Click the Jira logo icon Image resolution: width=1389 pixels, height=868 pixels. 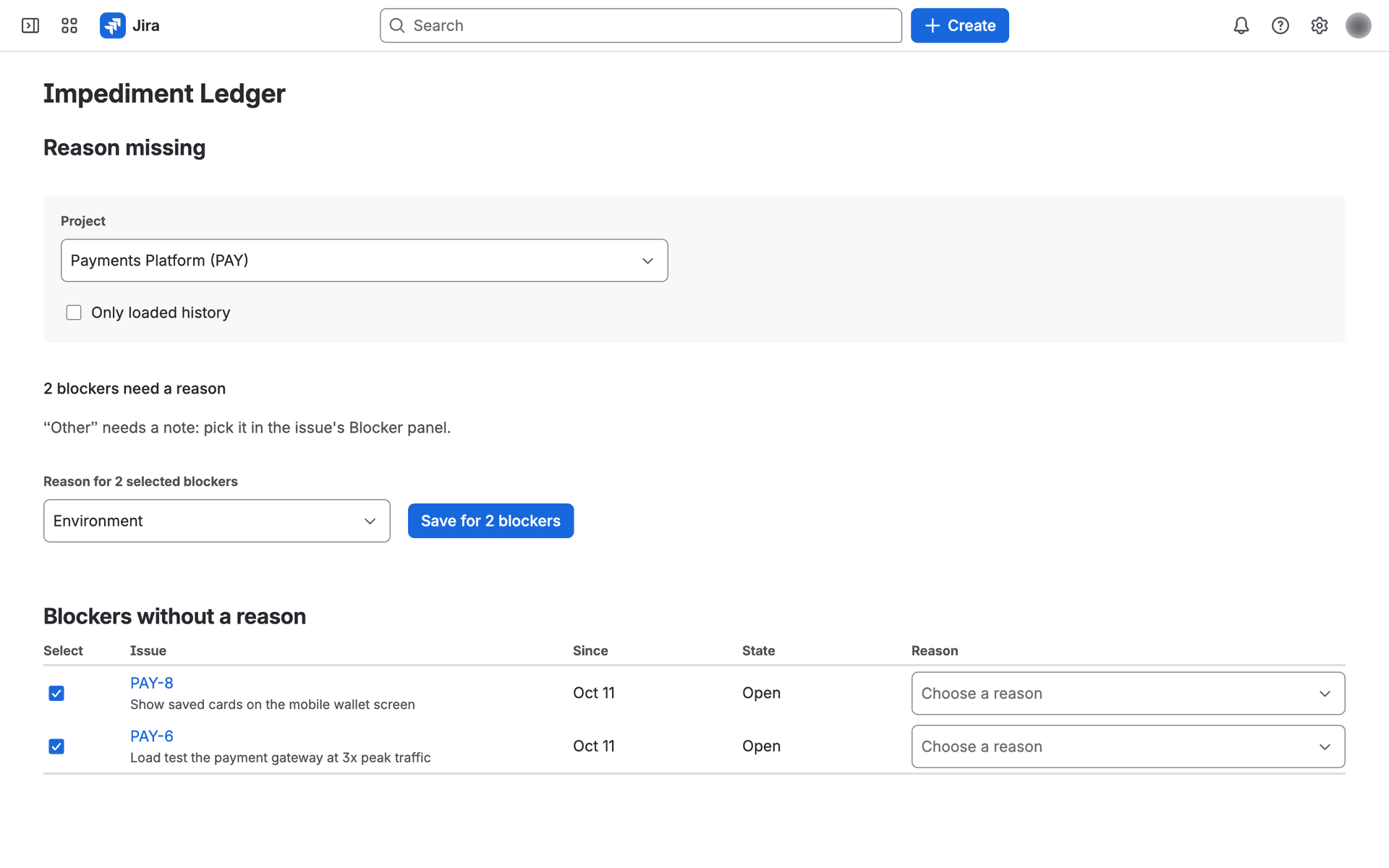112,26
